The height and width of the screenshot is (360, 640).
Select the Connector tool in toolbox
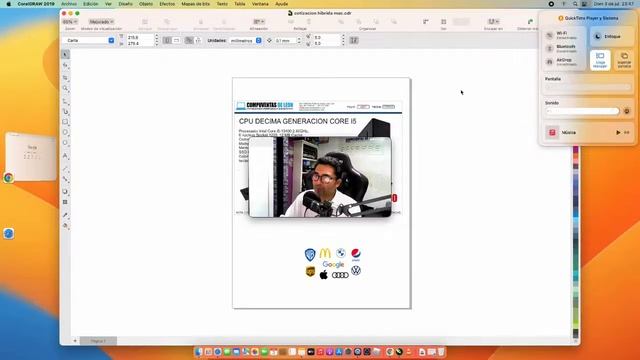[x=65, y=179]
